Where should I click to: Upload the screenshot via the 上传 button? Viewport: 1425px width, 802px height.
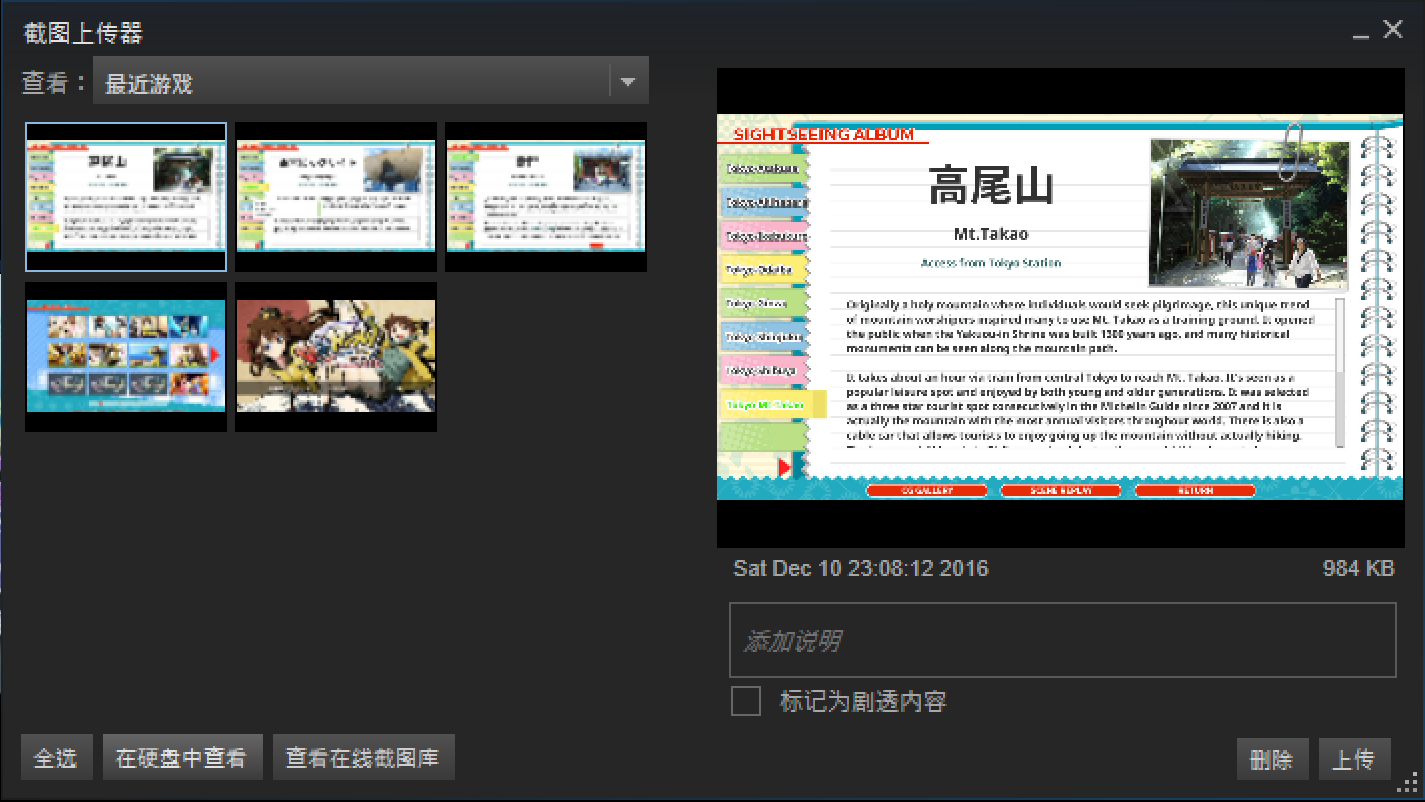coord(1354,759)
